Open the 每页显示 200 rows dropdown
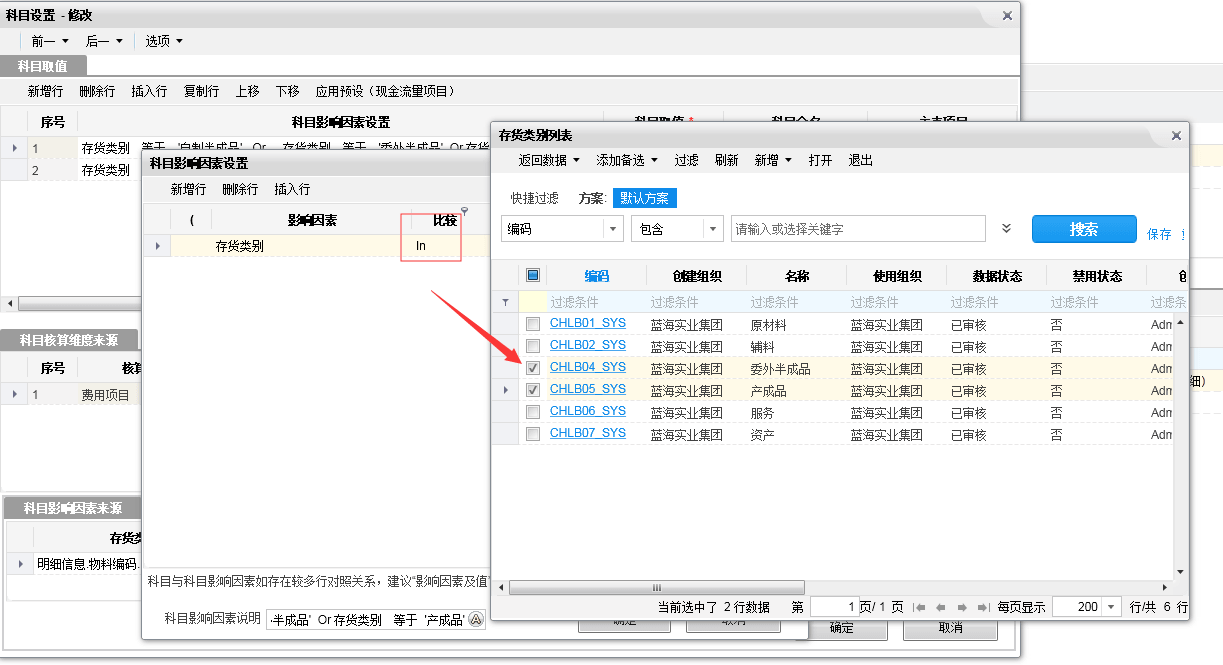This screenshot has height=665, width=1223. tap(1112, 607)
